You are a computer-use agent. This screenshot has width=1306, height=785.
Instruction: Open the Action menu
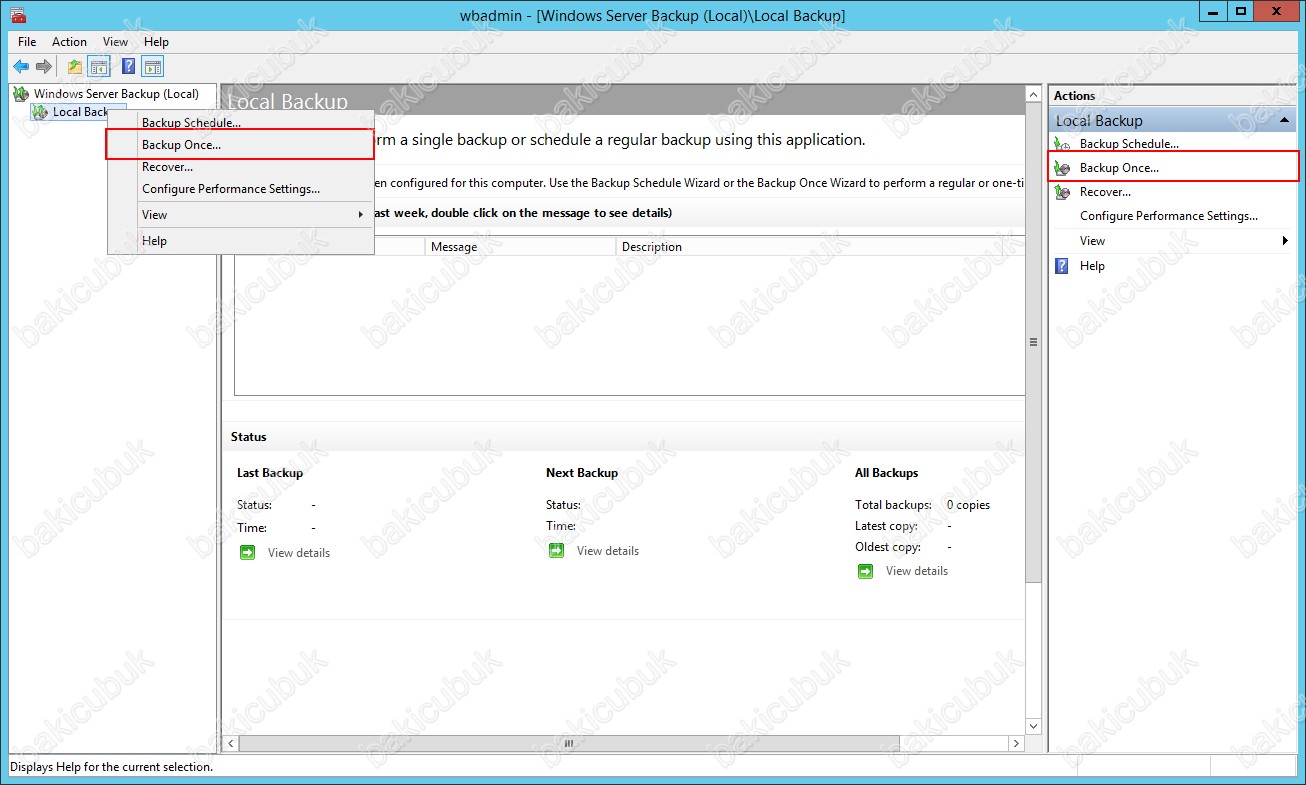click(x=69, y=42)
